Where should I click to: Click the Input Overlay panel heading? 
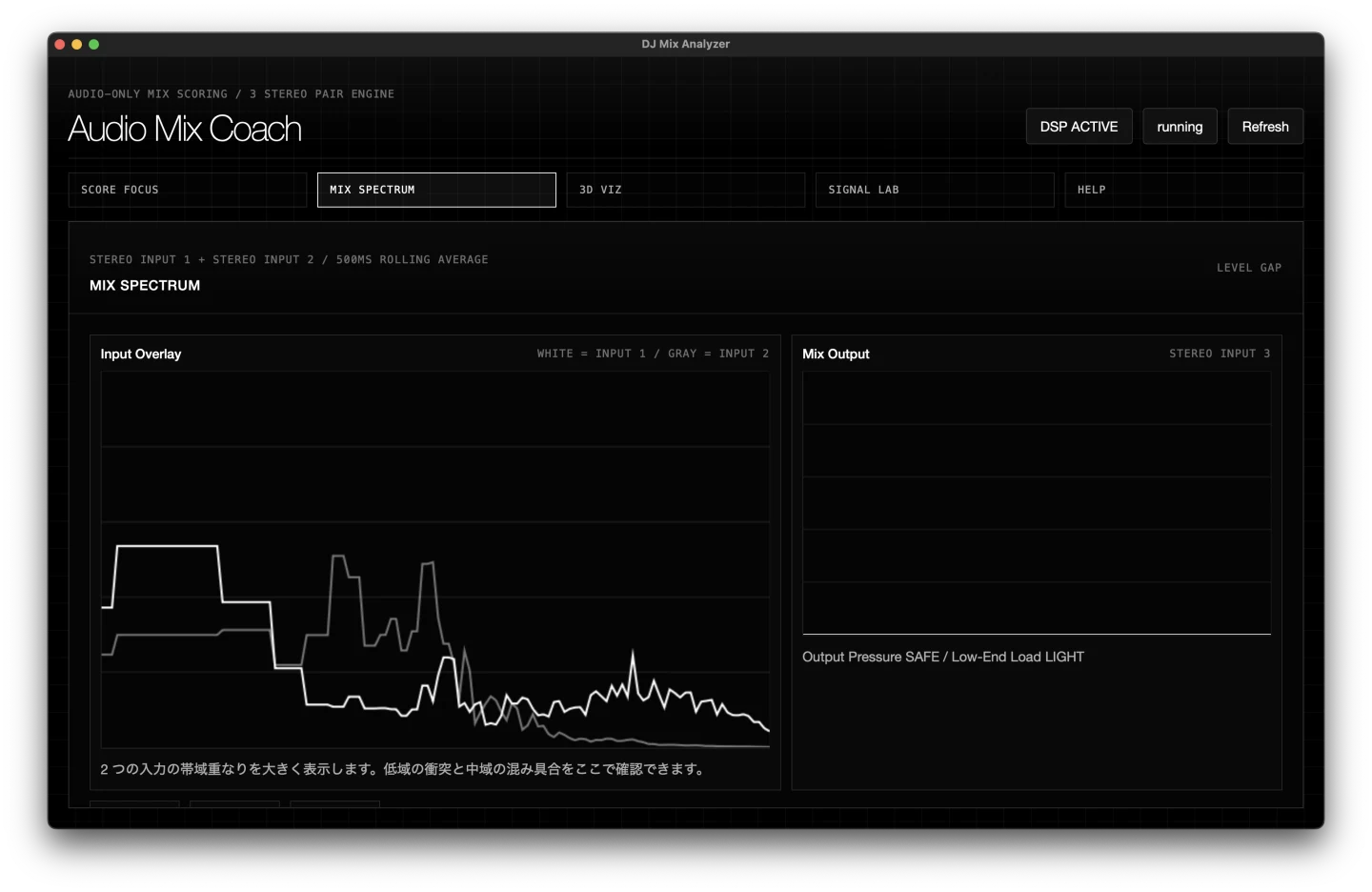click(x=141, y=354)
